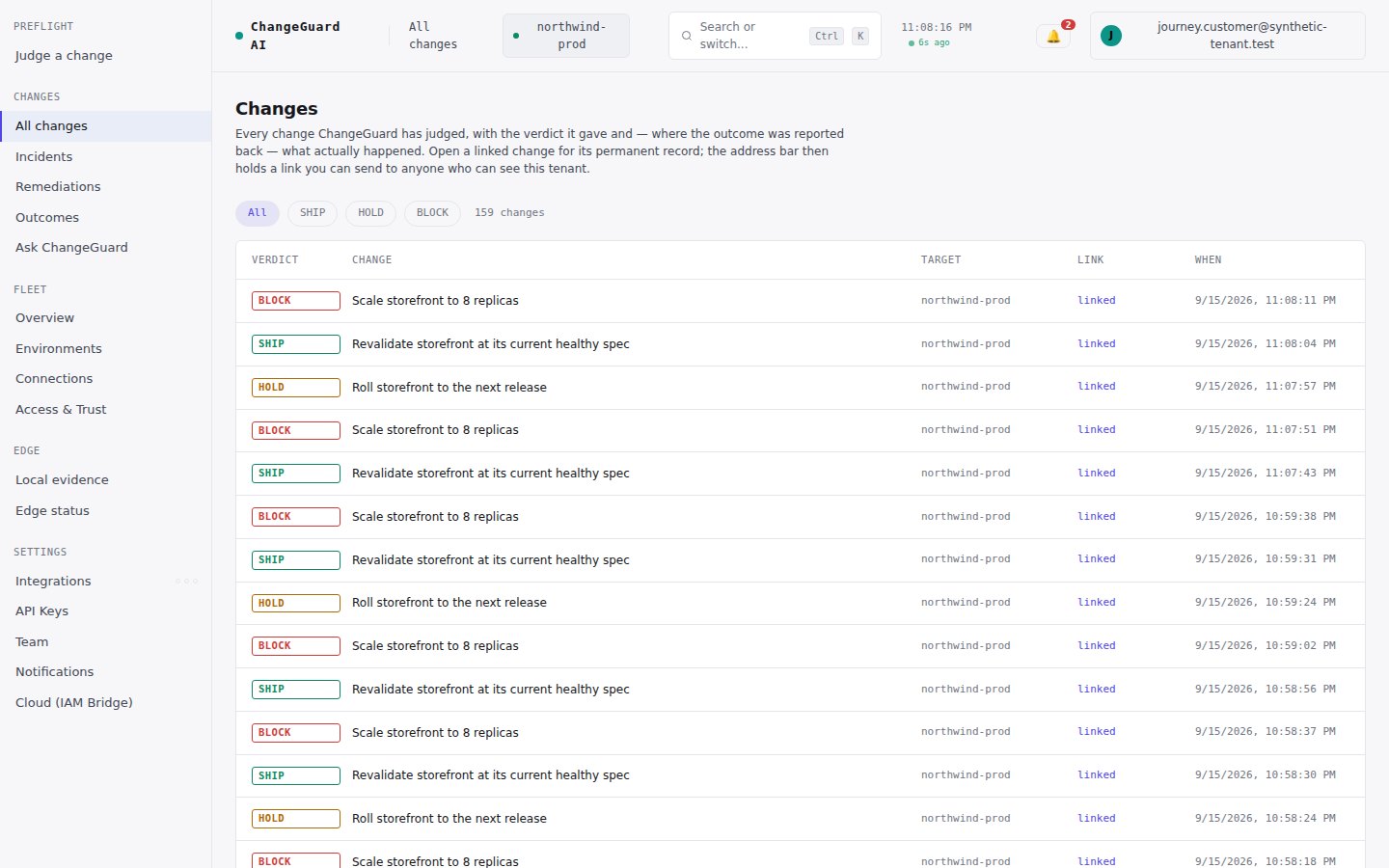Filter changes by HOLD verdict
Screen dimensions: 1389x868
point(370,213)
